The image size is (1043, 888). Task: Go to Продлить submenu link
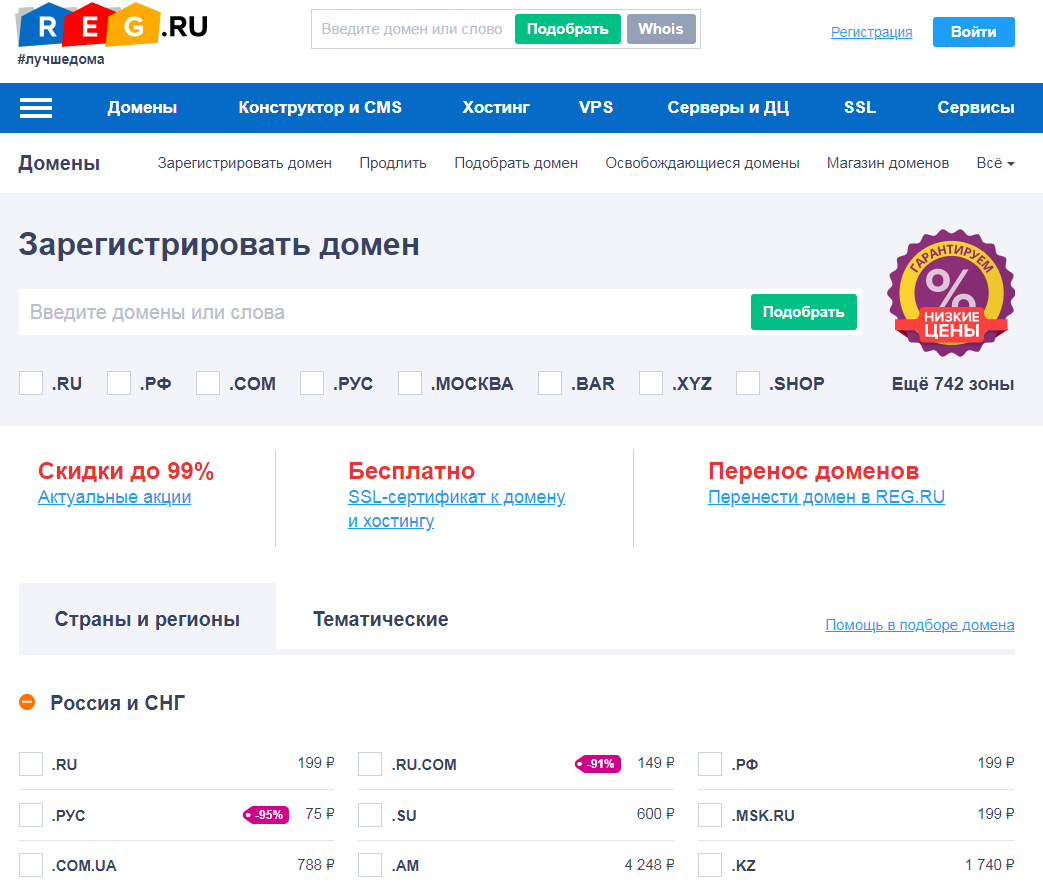[x=393, y=163]
